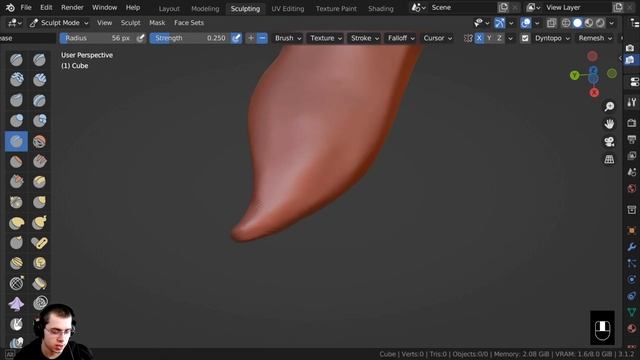Viewport: 640px width, 360px height.
Task: Expand the Brush settings dropdown
Action: [x=288, y=38]
